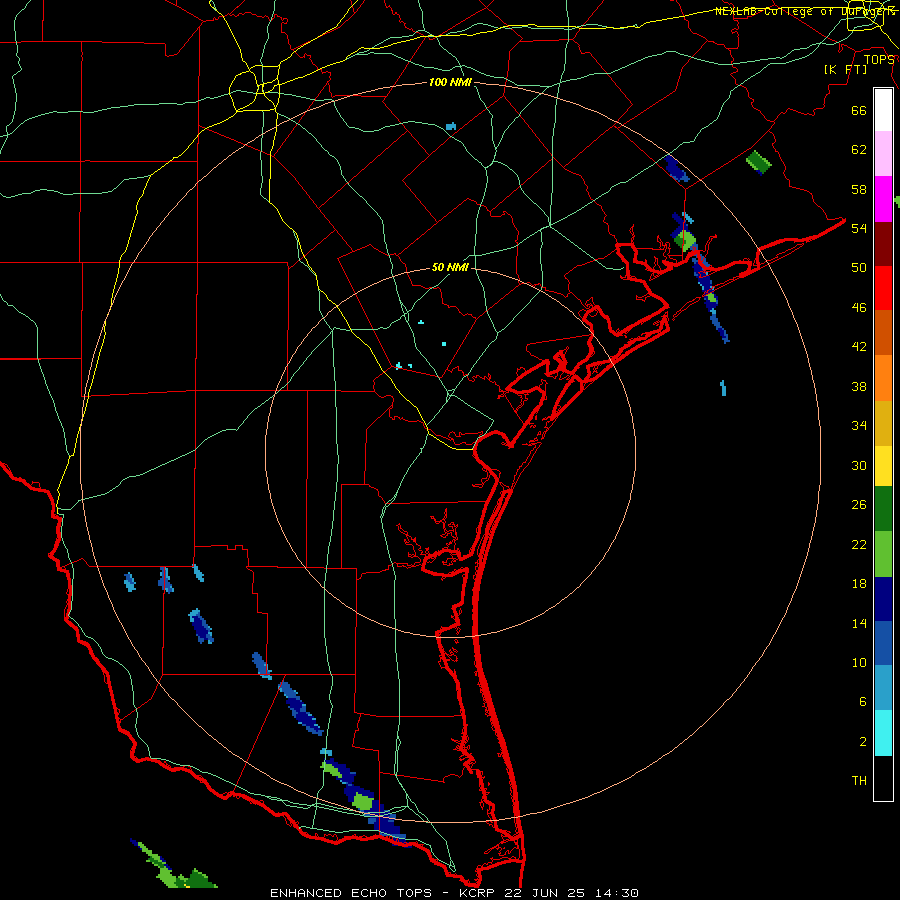Click the green echo cell outside the northeast ring
The height and width of the screenshot is (900, 900).
(x=759, y=162)
